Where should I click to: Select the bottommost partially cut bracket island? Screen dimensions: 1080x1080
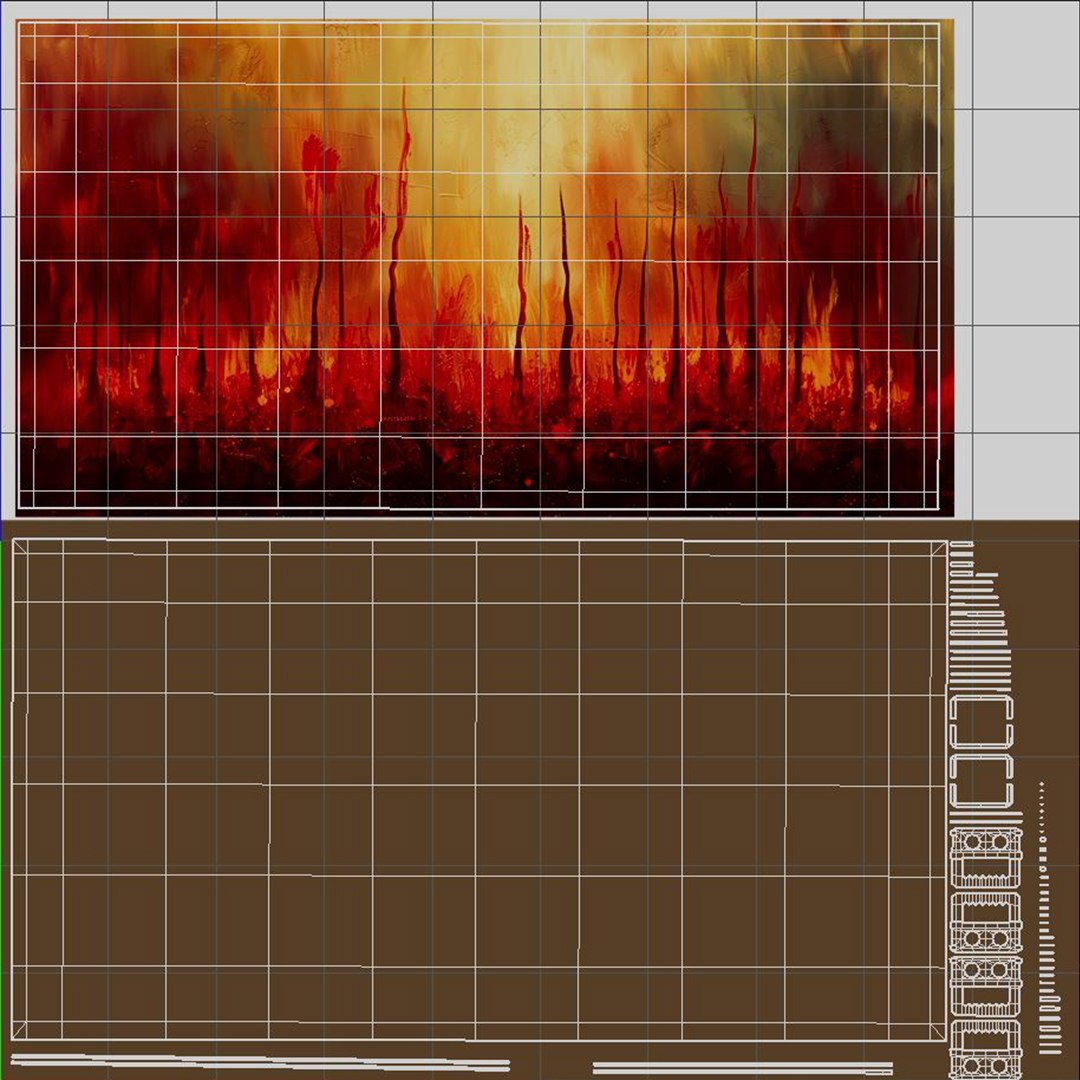tap(985, 1050)
